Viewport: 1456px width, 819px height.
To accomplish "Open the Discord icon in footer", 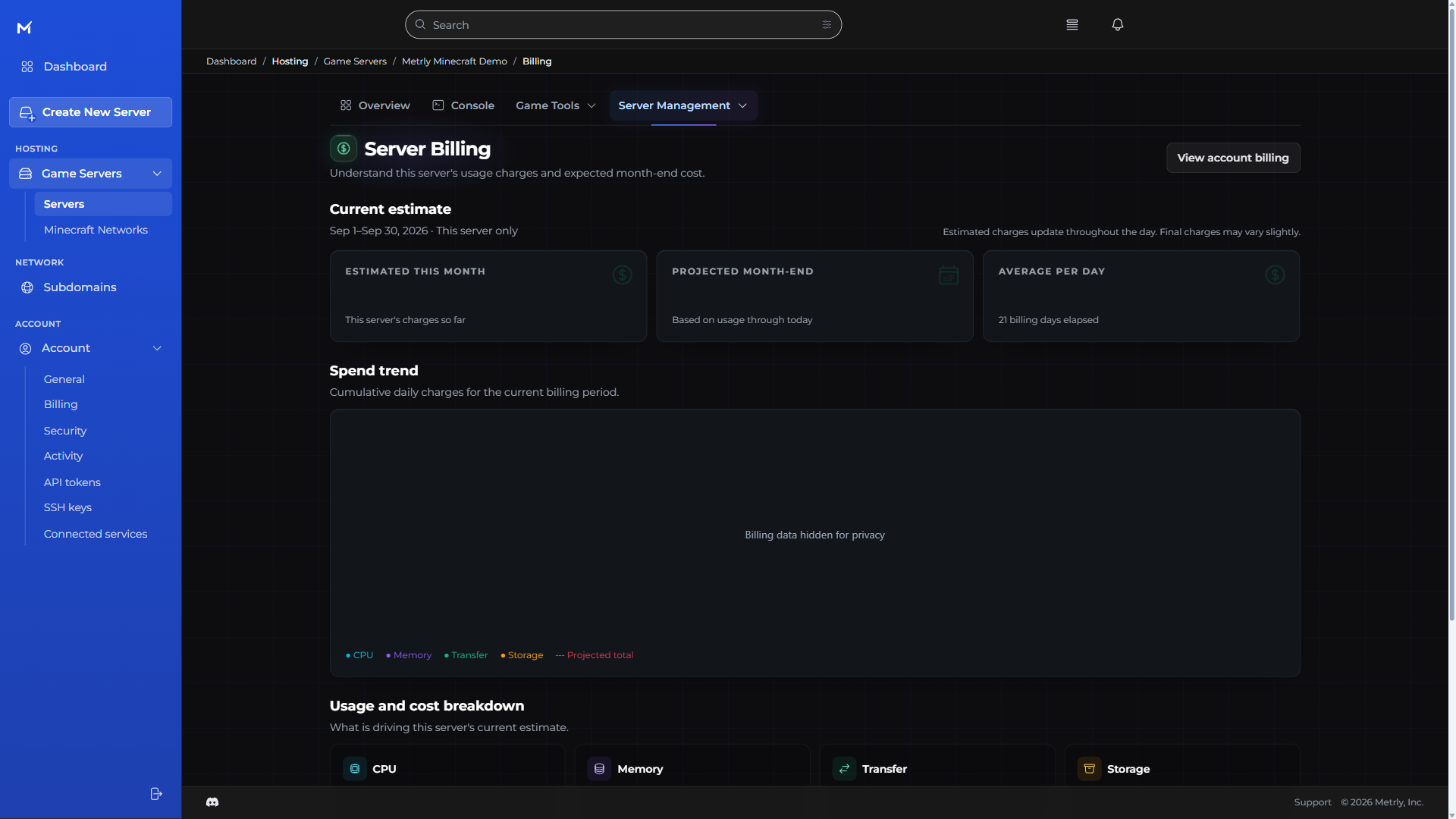I will (212, 802).
